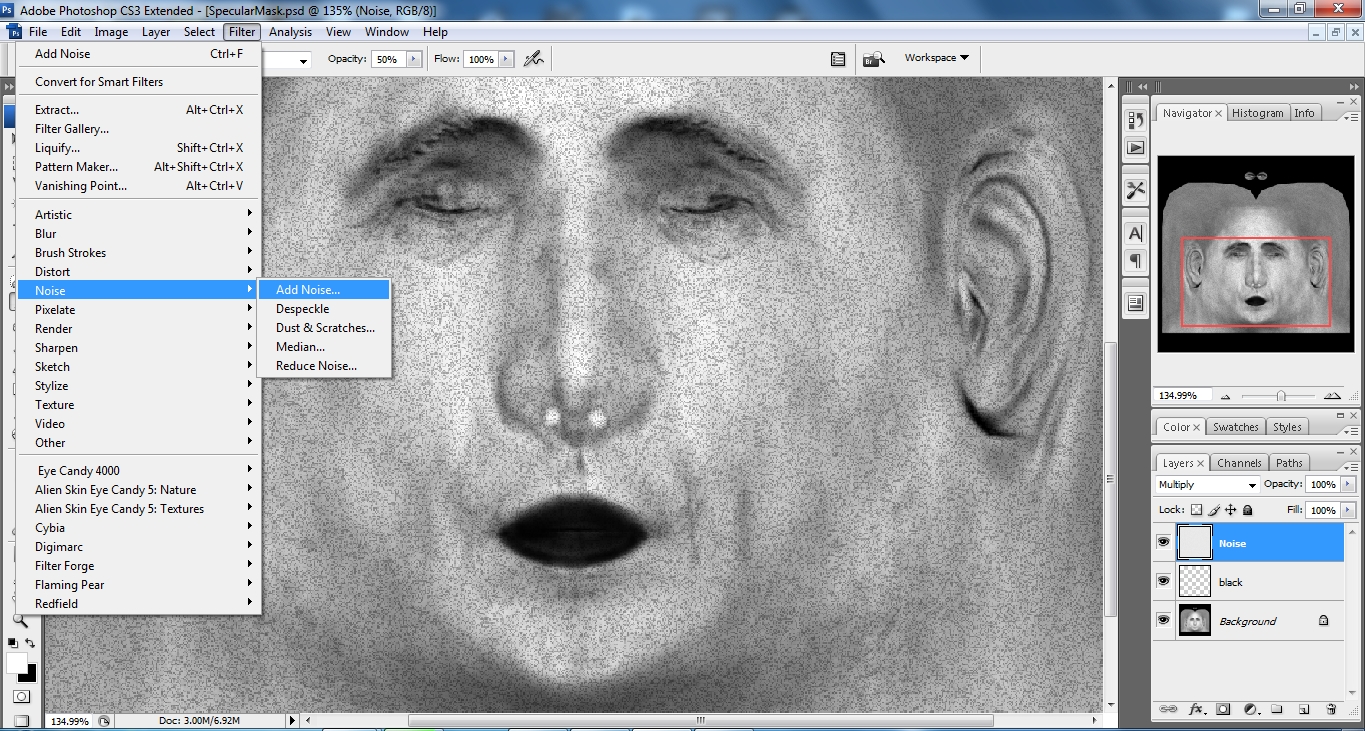Select the Zoom tool in toolbox
1365x731 pixels.
pyautogui.click(x=20, y=620)
